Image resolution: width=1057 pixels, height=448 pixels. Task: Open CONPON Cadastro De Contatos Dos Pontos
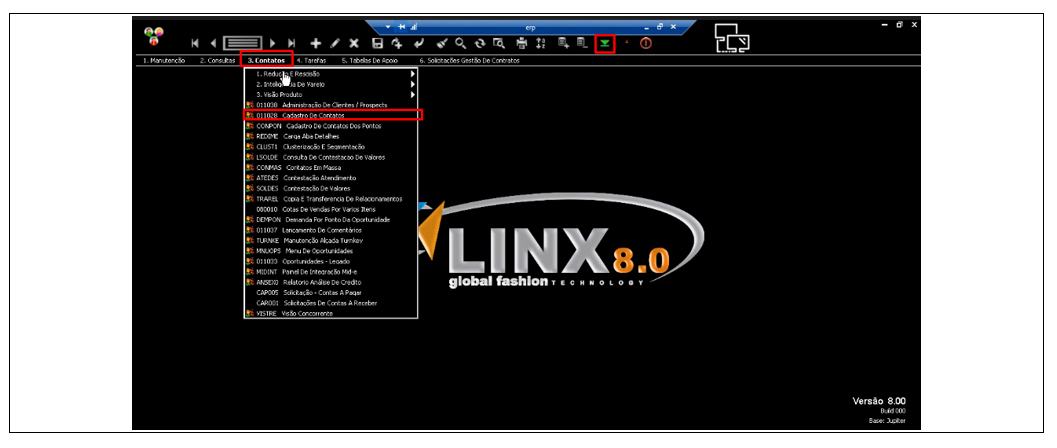tap(330, 126)
